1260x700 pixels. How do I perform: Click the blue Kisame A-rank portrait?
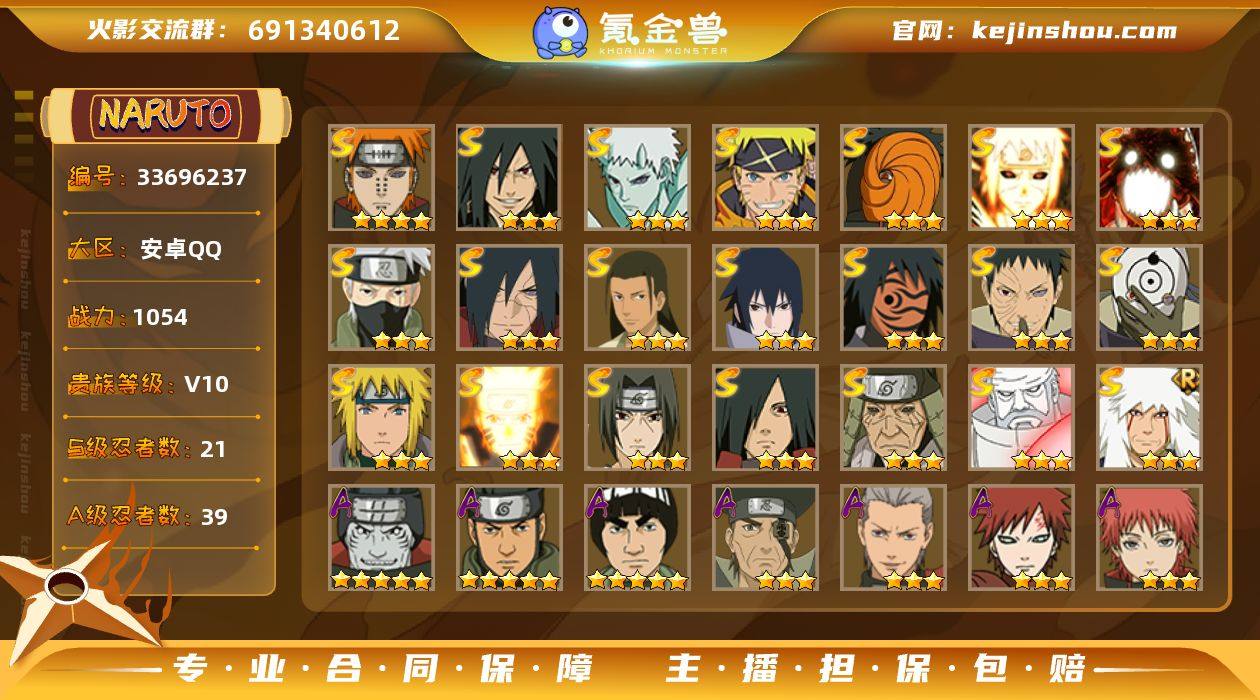click(x=381, y=538)
